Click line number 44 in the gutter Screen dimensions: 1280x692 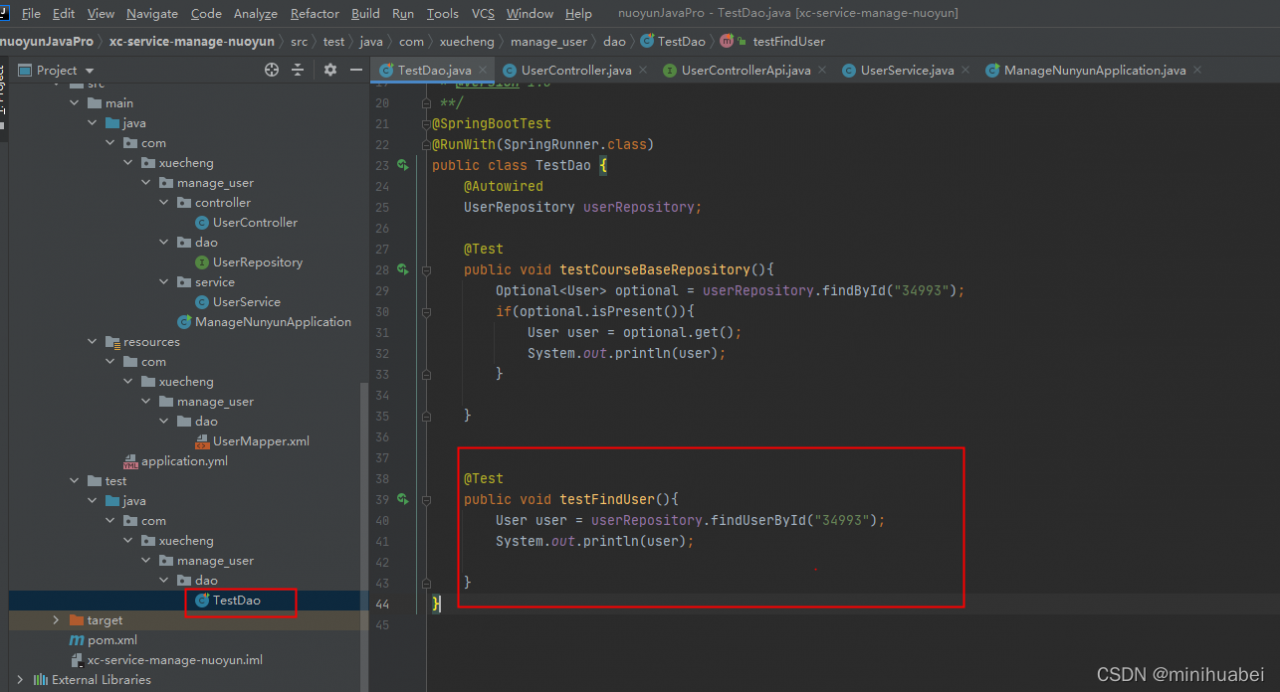pyautogui.click(x=382, y=604)
